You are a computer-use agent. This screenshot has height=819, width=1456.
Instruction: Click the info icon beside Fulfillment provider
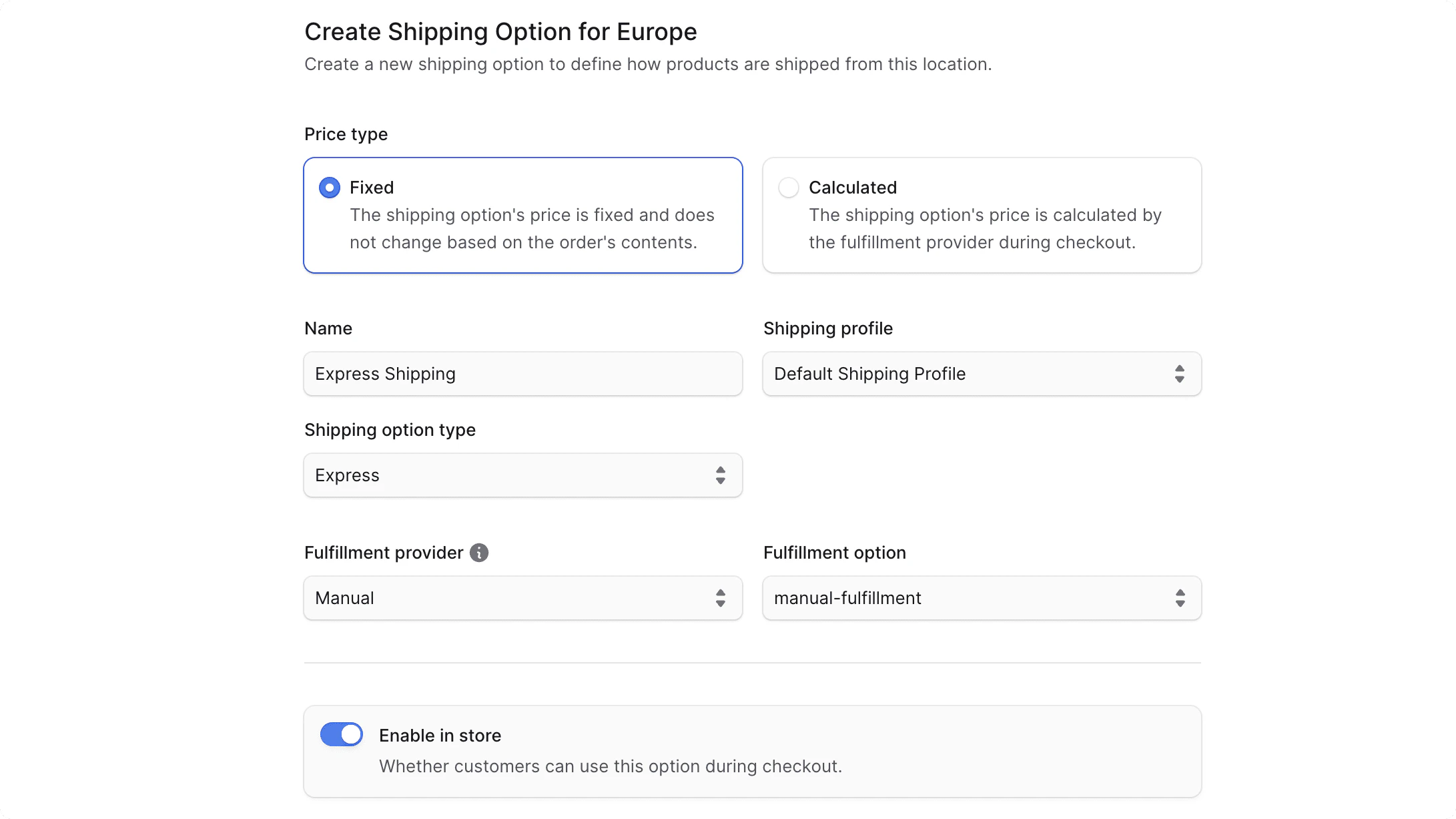coord(478,553)
